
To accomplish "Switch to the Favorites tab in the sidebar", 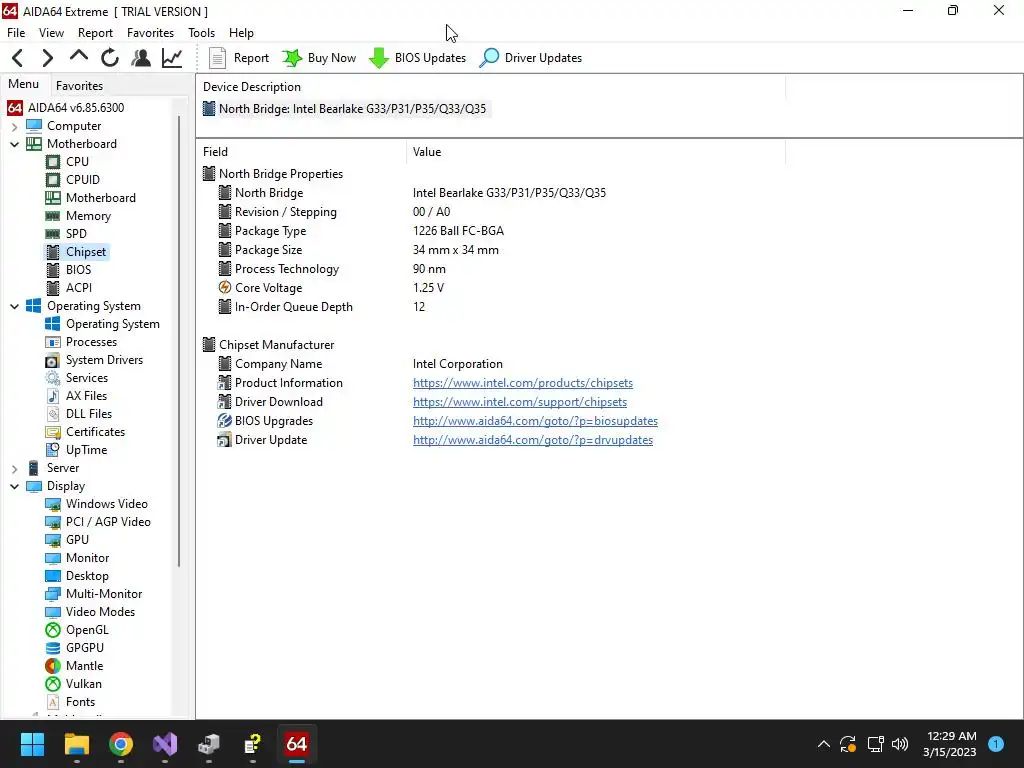I will coord(79,86).
